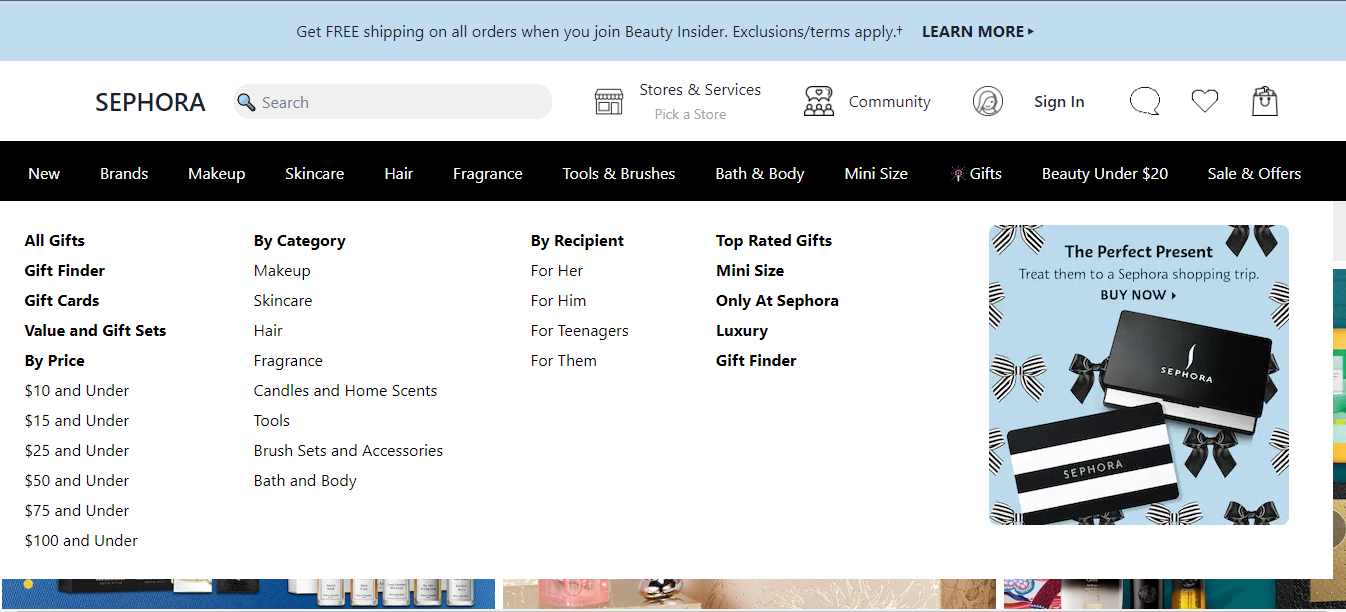Image resolution: width=1346 pixels, height=612 pixels.
Task: Click the search magnifying glass icon
Action: tap(246, 102)
